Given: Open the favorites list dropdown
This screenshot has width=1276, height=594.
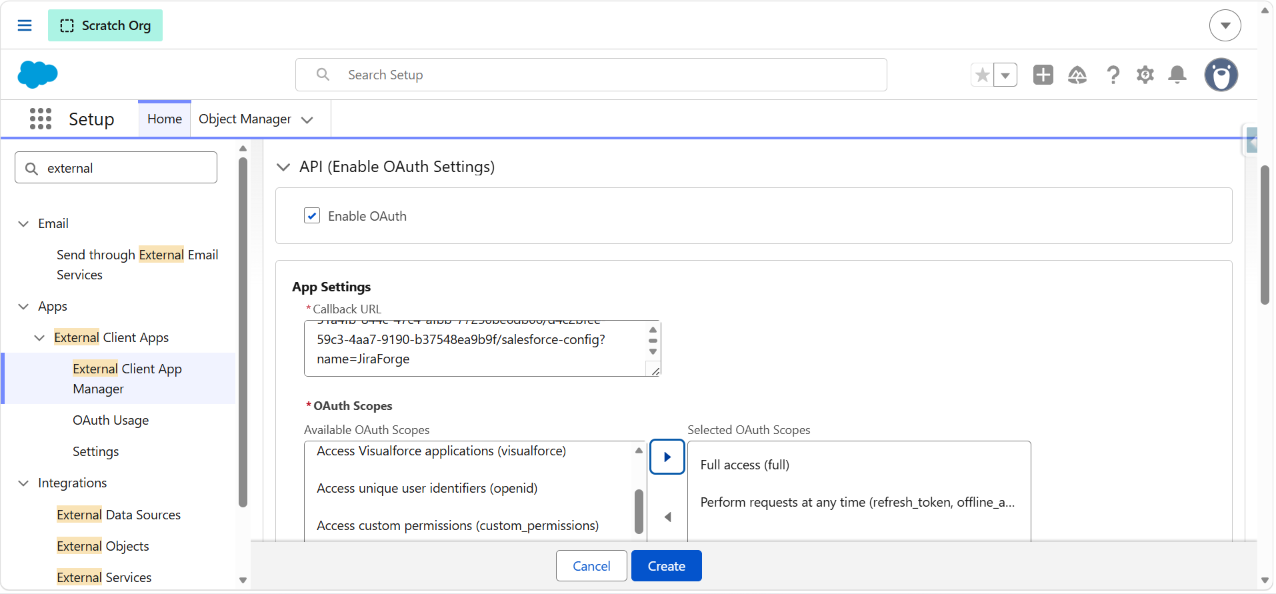Looking at the screenshot, I should (1006, 75).
